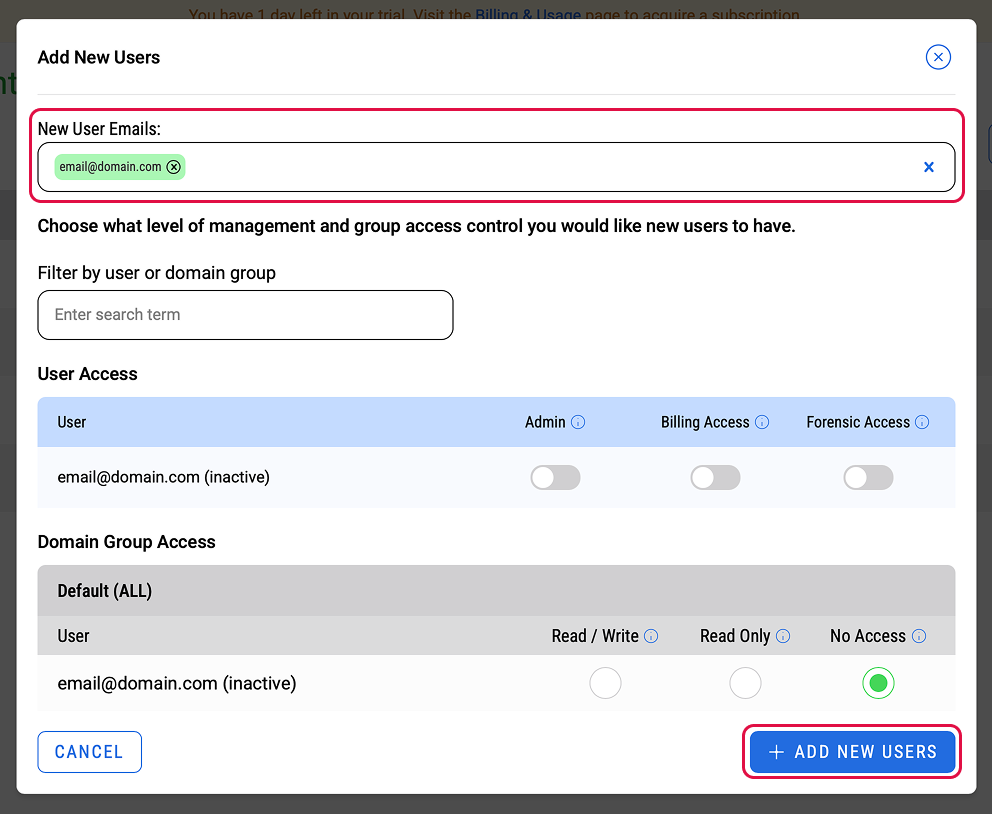
Task: Focus the Enter search term field
Action: pos(245,315)
